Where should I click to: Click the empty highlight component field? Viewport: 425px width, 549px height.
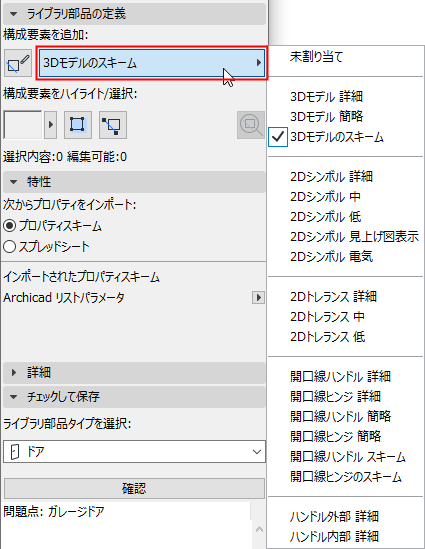(22, 125)
